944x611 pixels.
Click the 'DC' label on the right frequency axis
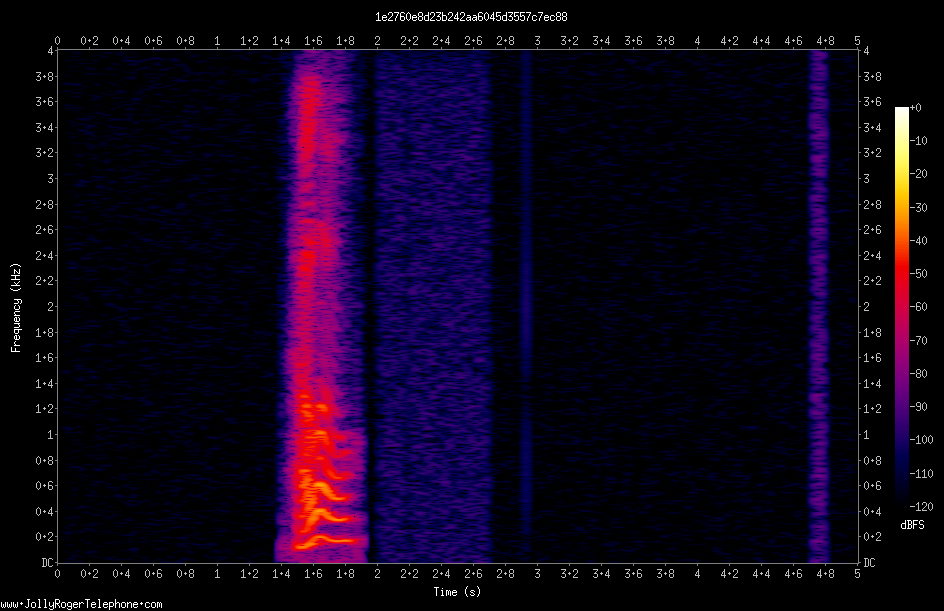869,563
